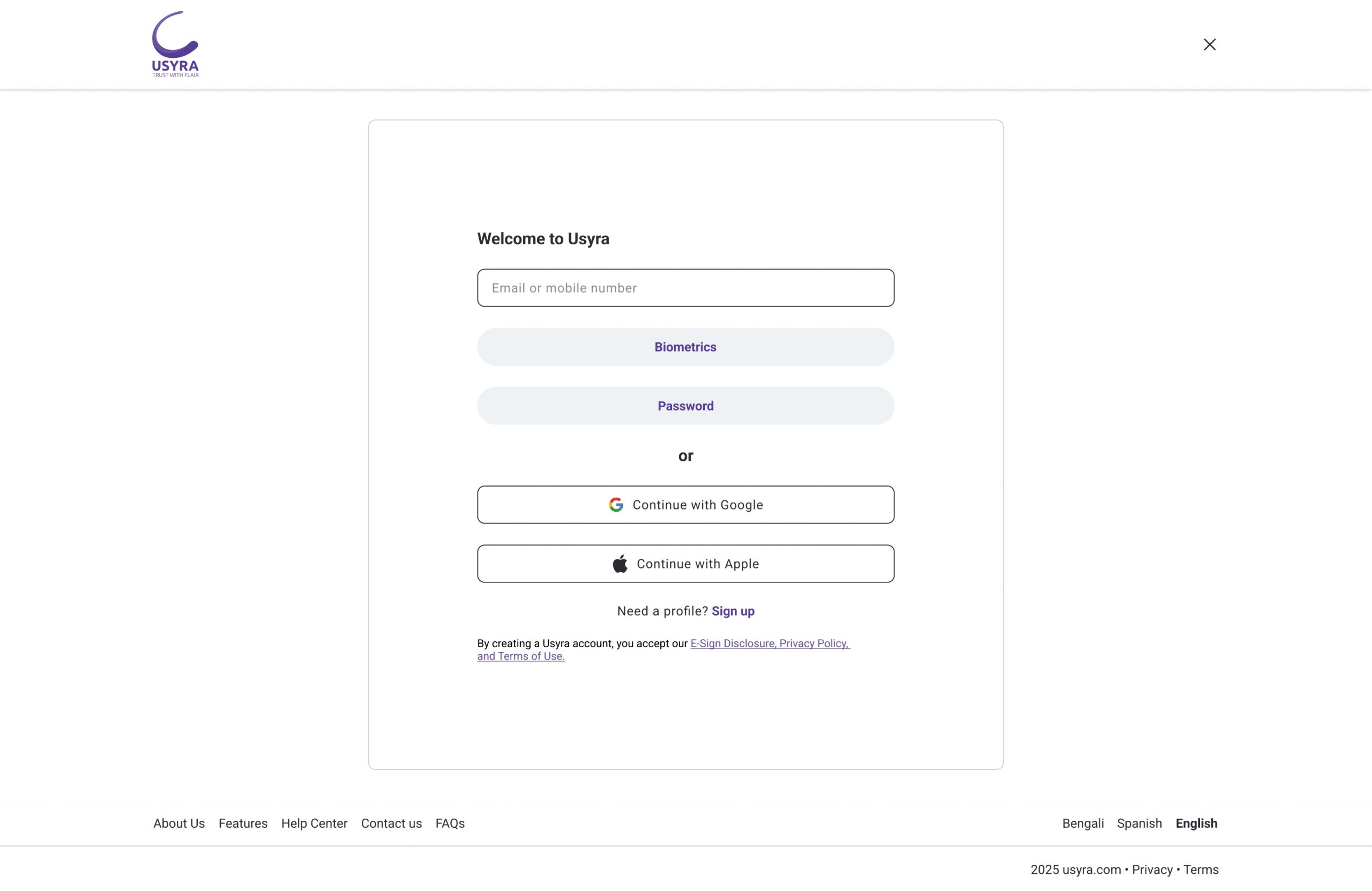Go to Features page
Screen dimensions: 1372x891
(x=243, y=823)
